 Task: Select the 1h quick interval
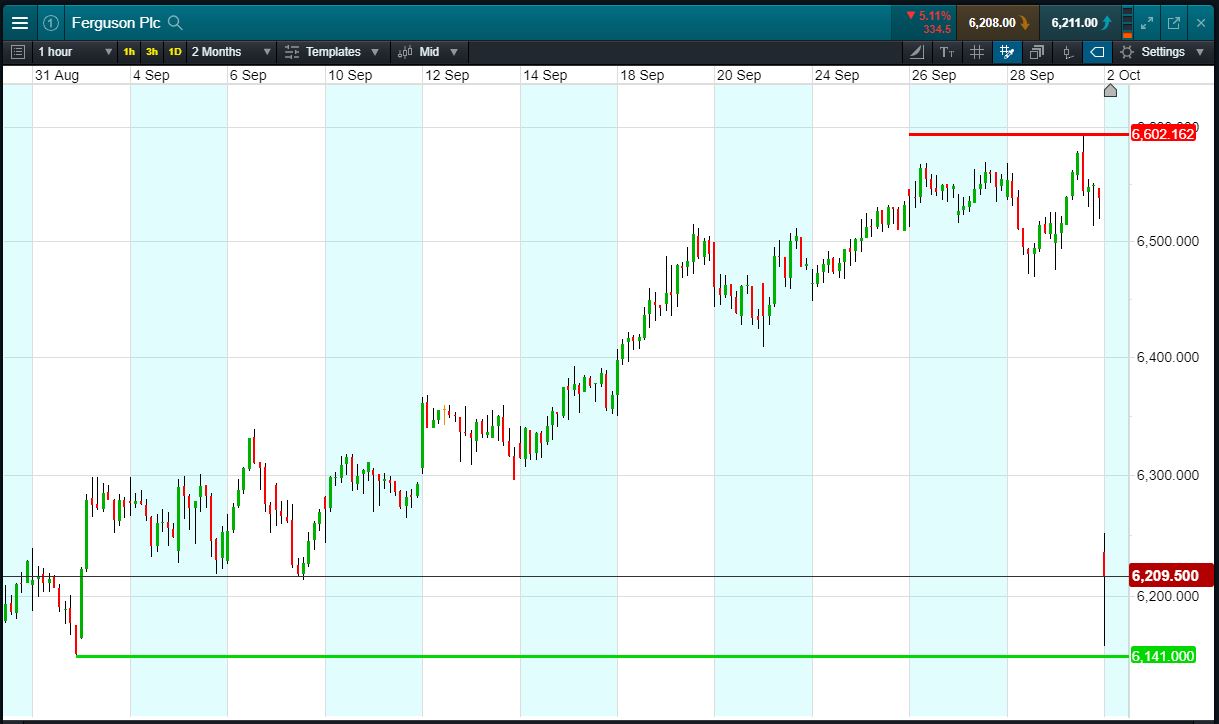pyautogui.click(x=129, y=52)
